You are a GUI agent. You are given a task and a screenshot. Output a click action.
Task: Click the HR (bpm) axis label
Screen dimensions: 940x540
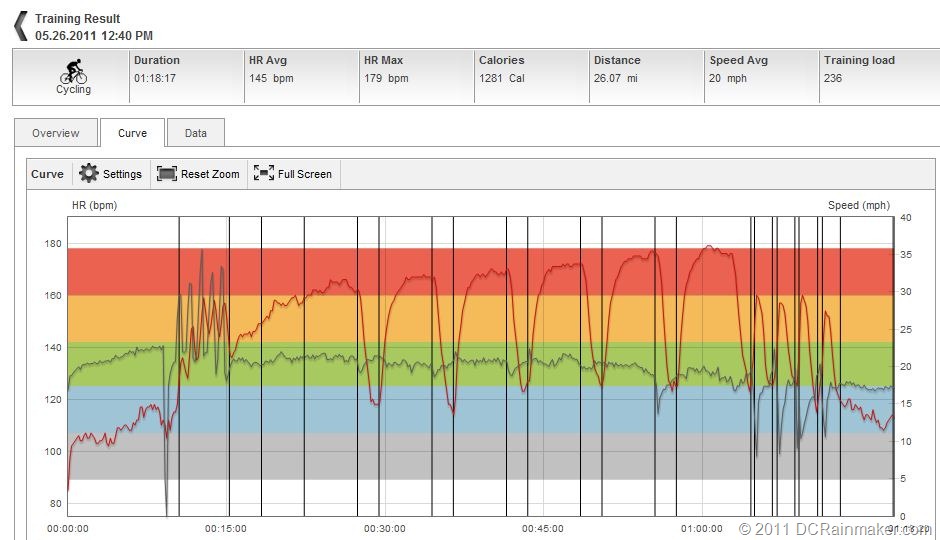pos(94,205)
